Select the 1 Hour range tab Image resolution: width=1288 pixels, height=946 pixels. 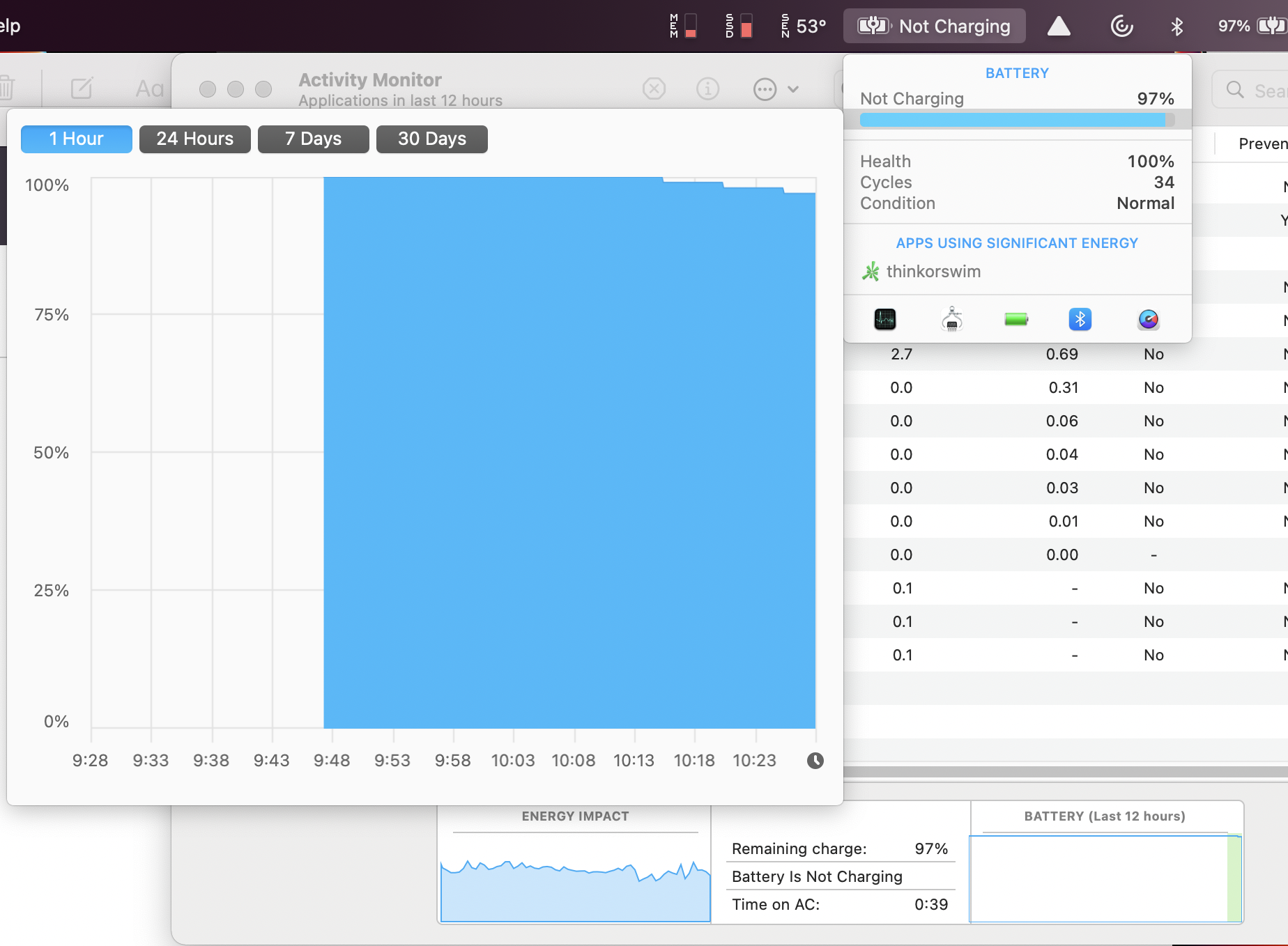(77, 139)
